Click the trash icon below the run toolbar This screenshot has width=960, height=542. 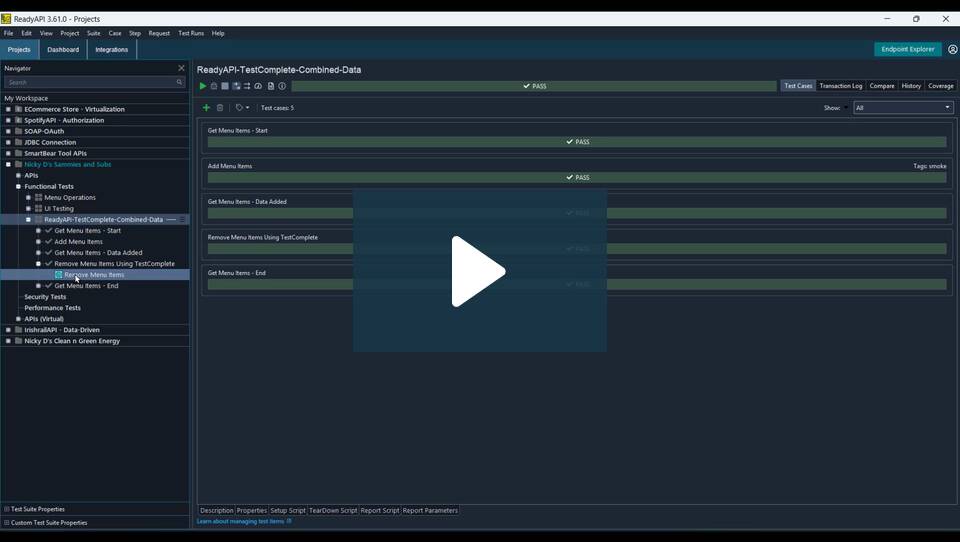point(220,108)
